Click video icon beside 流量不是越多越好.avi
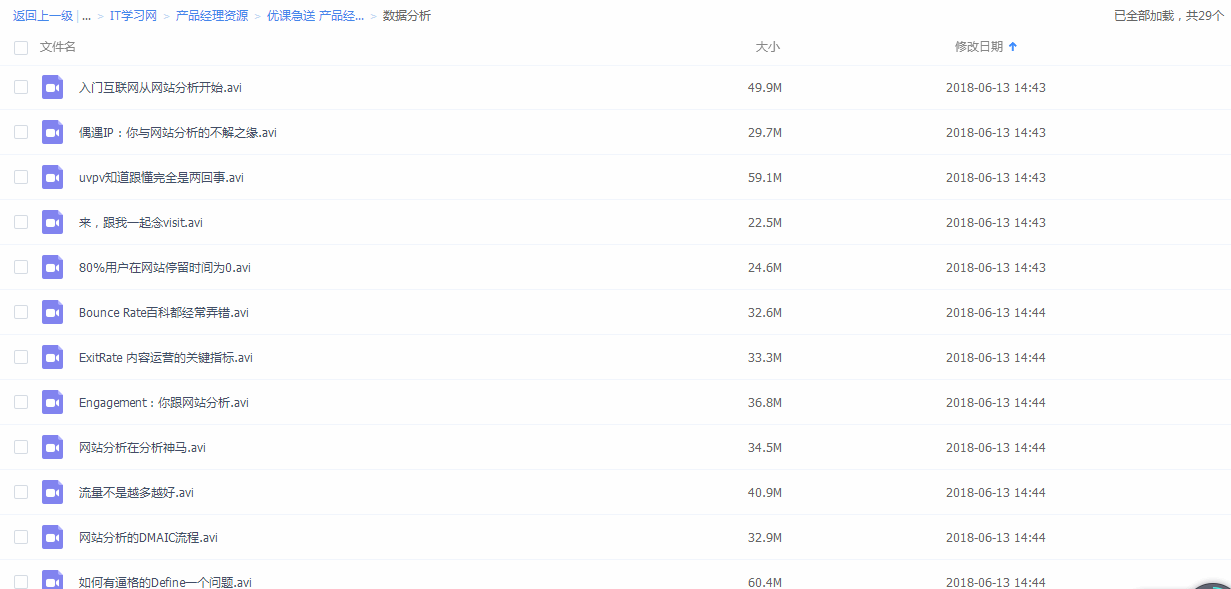This screenshot has height=589, width=1231. coord(53,493)
